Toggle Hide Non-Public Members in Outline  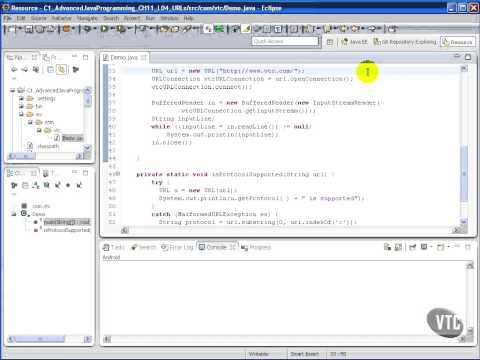(68, 185)
